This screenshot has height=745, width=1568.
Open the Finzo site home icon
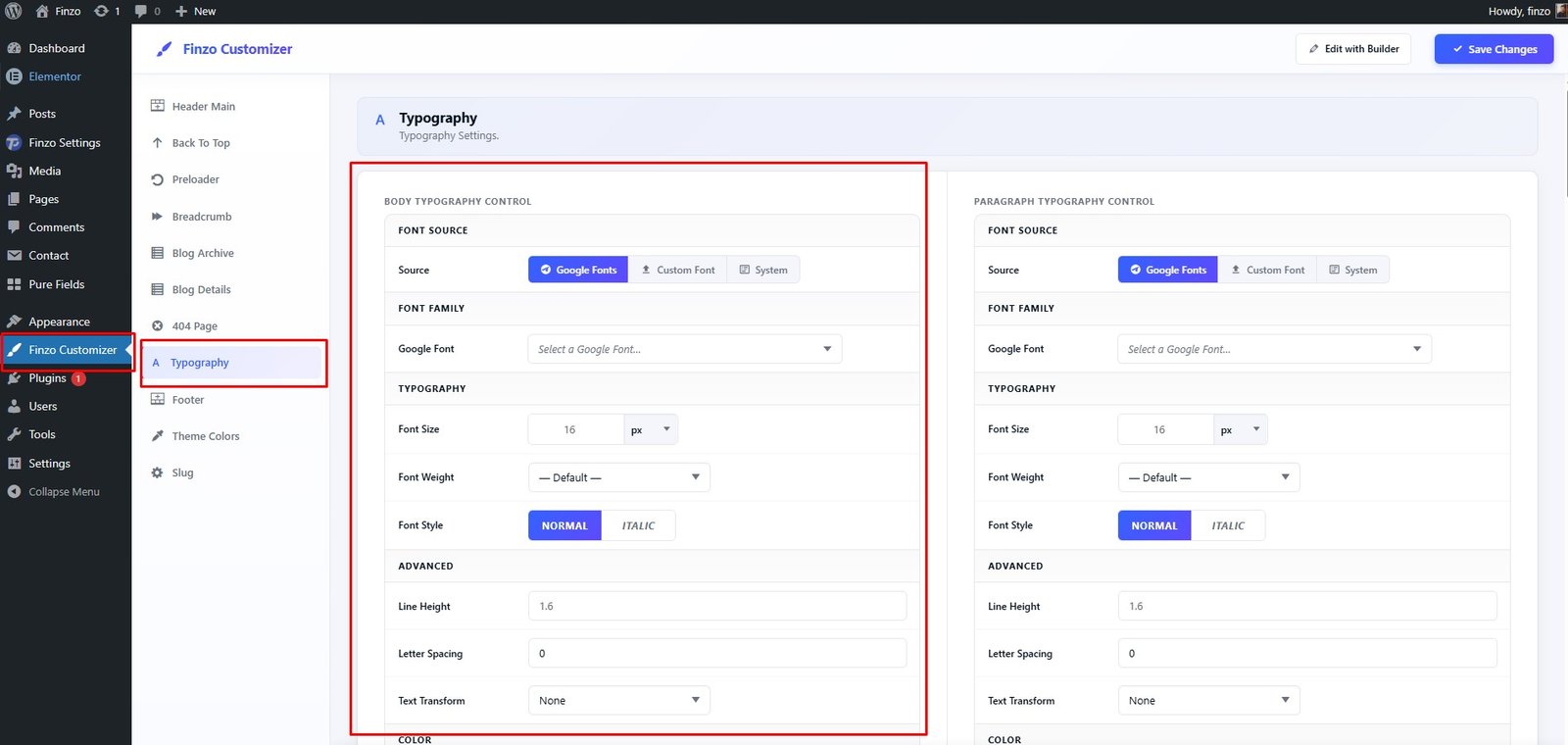tap(42, 11)
